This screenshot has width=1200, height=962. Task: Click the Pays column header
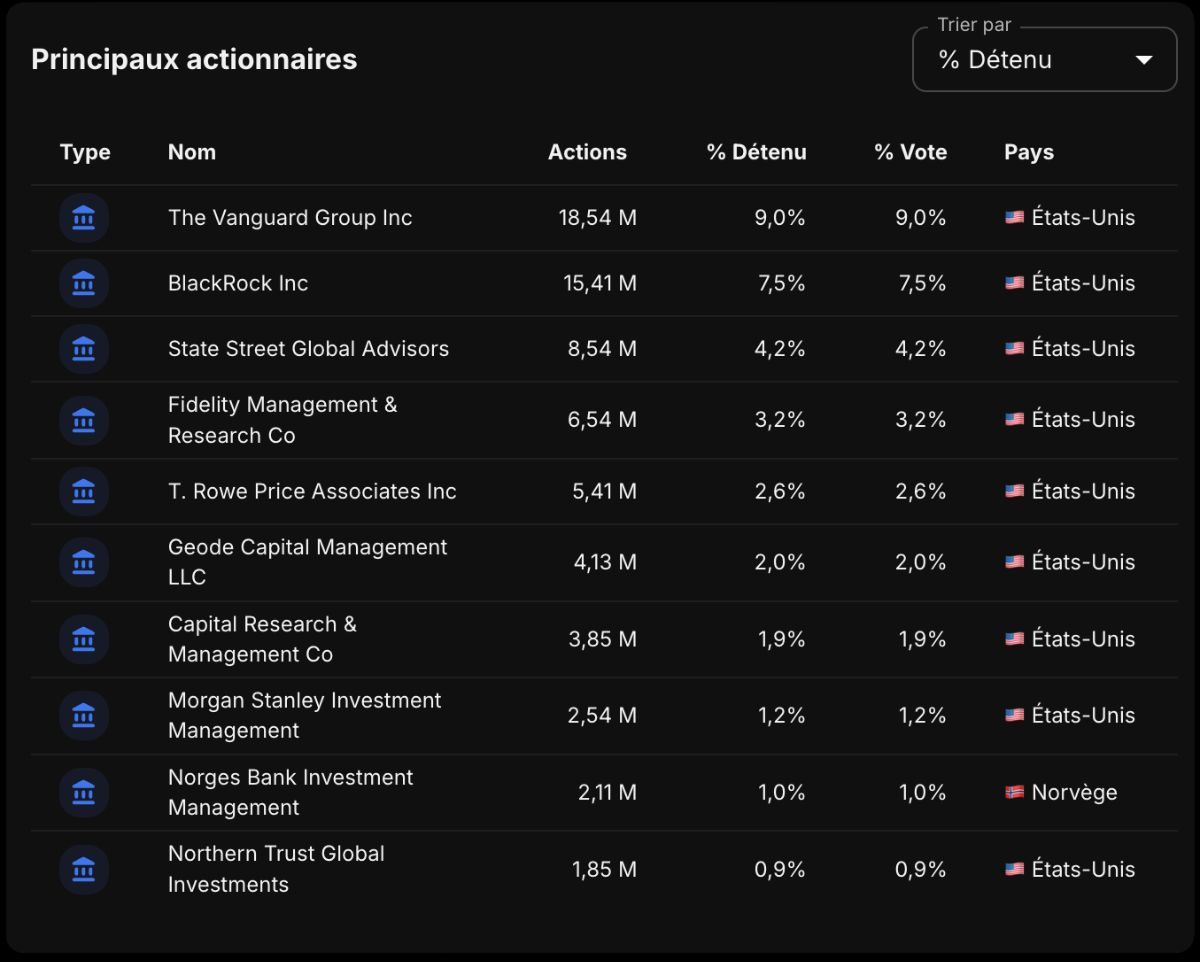(1029, 152)
